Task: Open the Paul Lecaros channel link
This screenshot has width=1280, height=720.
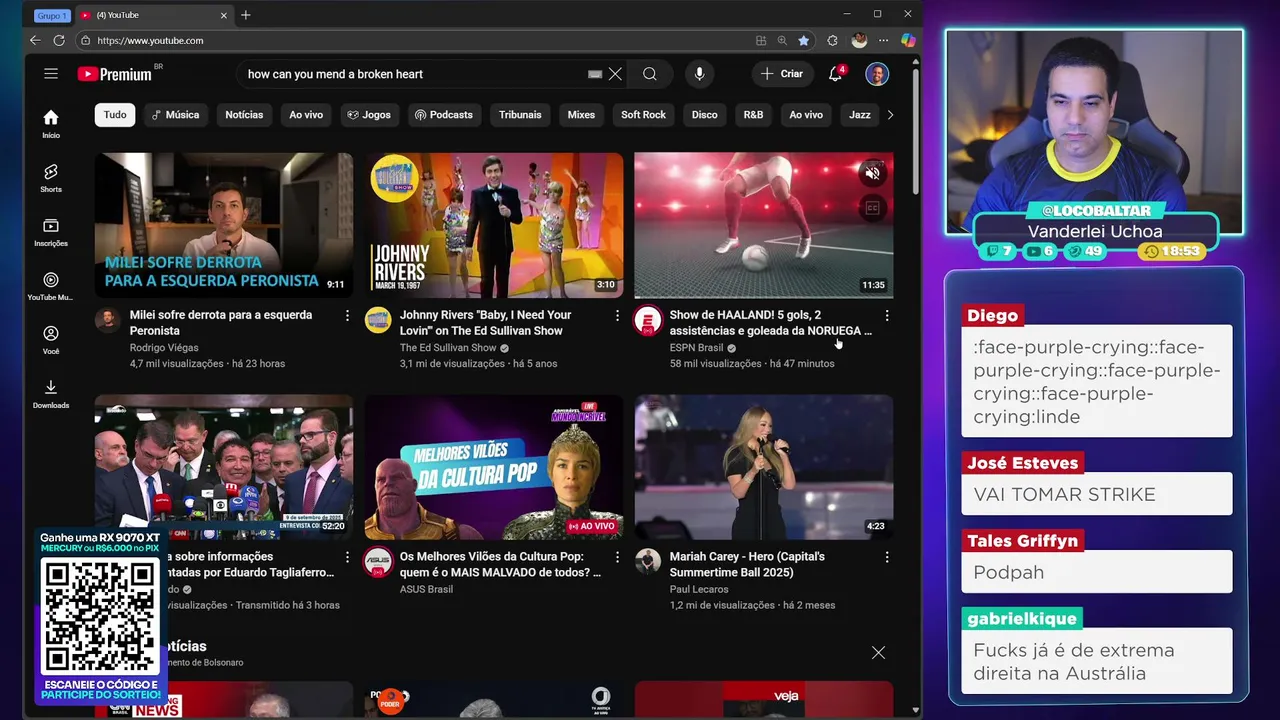Action: click(697, 590)
